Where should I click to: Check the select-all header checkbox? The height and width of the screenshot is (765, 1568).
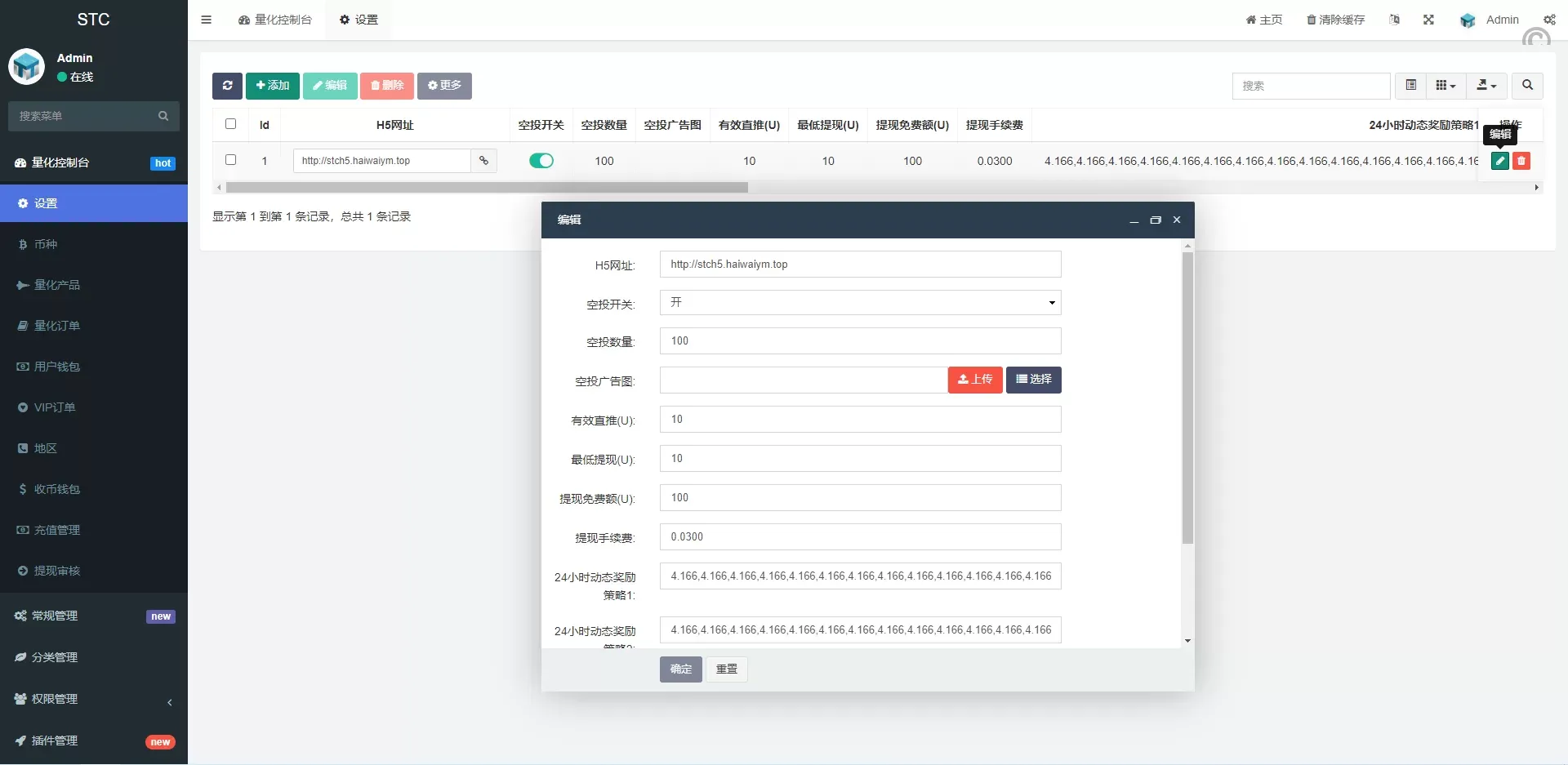[x=230, y=124]
